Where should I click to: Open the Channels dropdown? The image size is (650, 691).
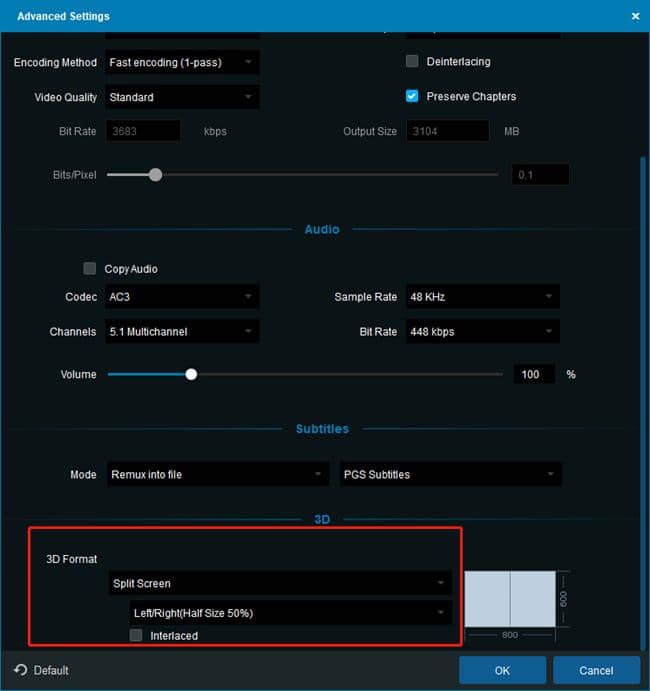pyautogui.click(x=182, y=331)
